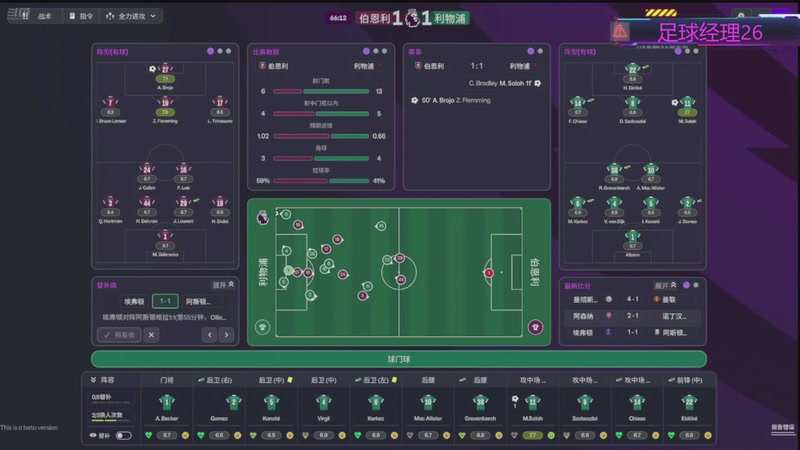Click Alisson goalkeeper shirt in Liverpool formation
Screen dimensions: 800x450
click(633, 236)
